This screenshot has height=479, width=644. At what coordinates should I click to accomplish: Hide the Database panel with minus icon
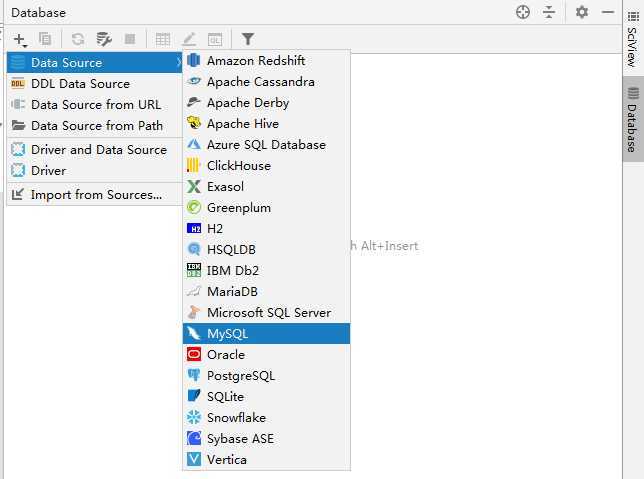608,12
